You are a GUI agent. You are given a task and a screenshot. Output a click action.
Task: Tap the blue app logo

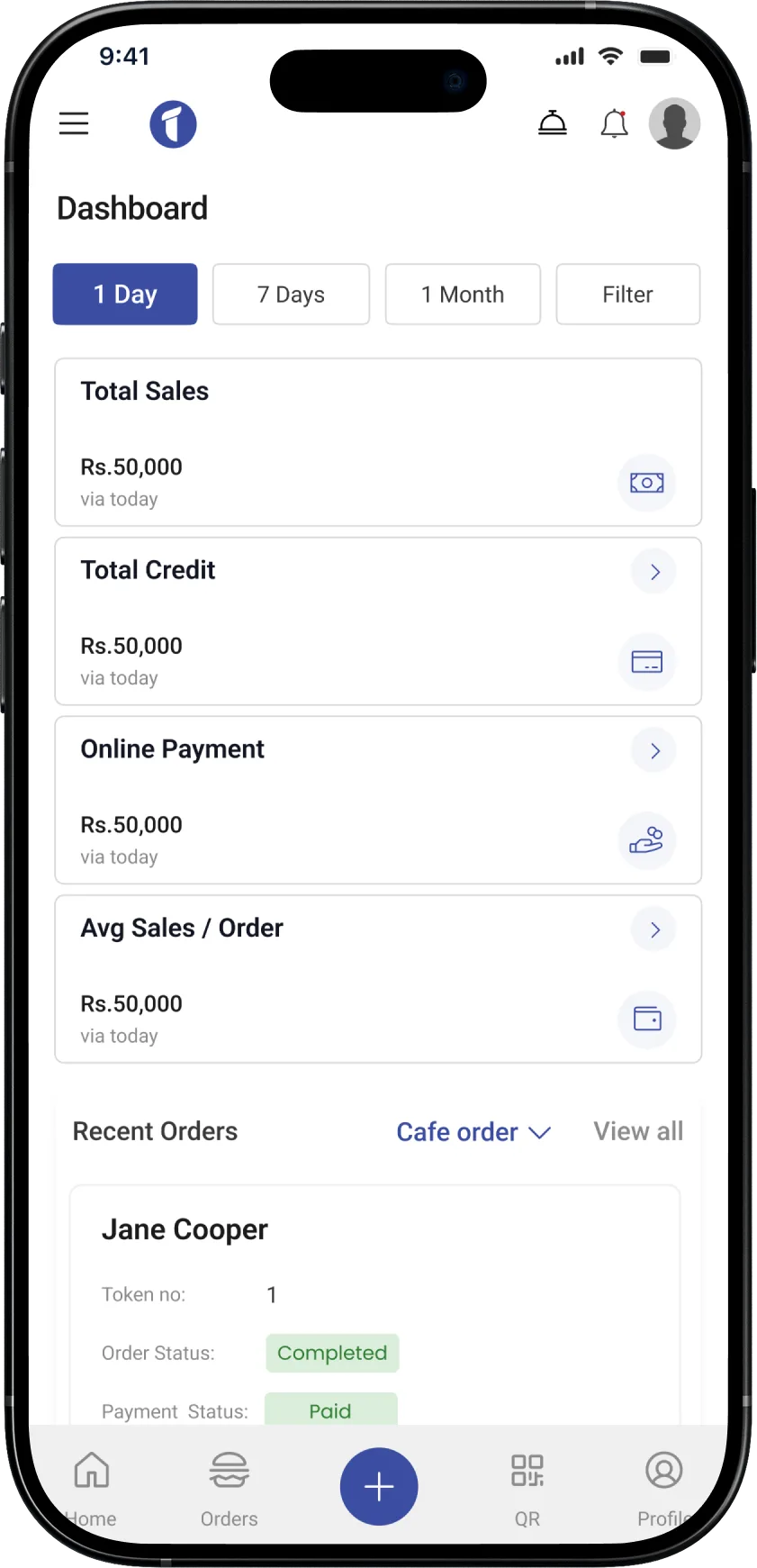click(x=173, y=124)
